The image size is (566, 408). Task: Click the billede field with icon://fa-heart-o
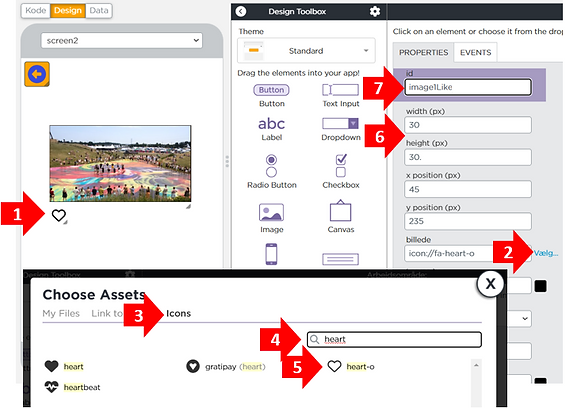point(468,253)
